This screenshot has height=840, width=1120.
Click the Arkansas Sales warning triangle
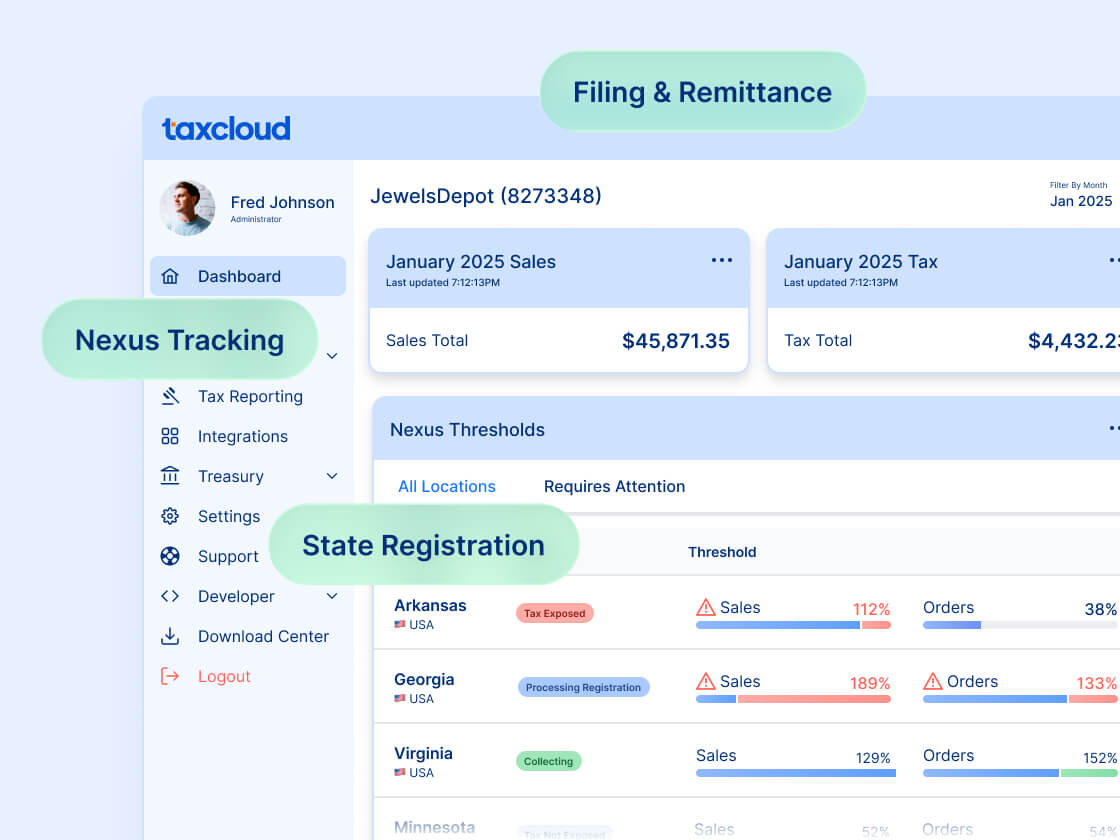[x=706, y=607]
